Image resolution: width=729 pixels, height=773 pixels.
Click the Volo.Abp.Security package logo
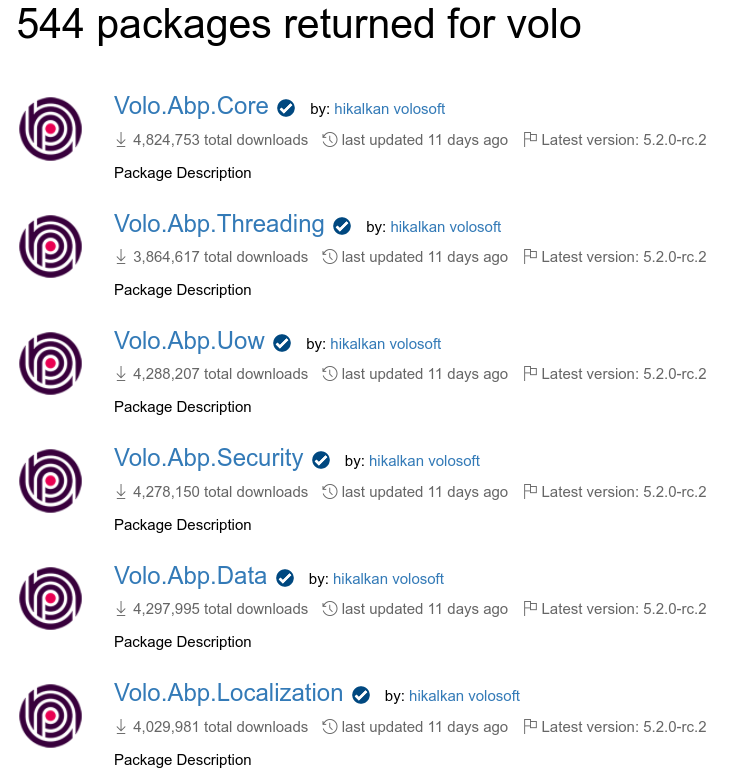click(x=50, y=481)
